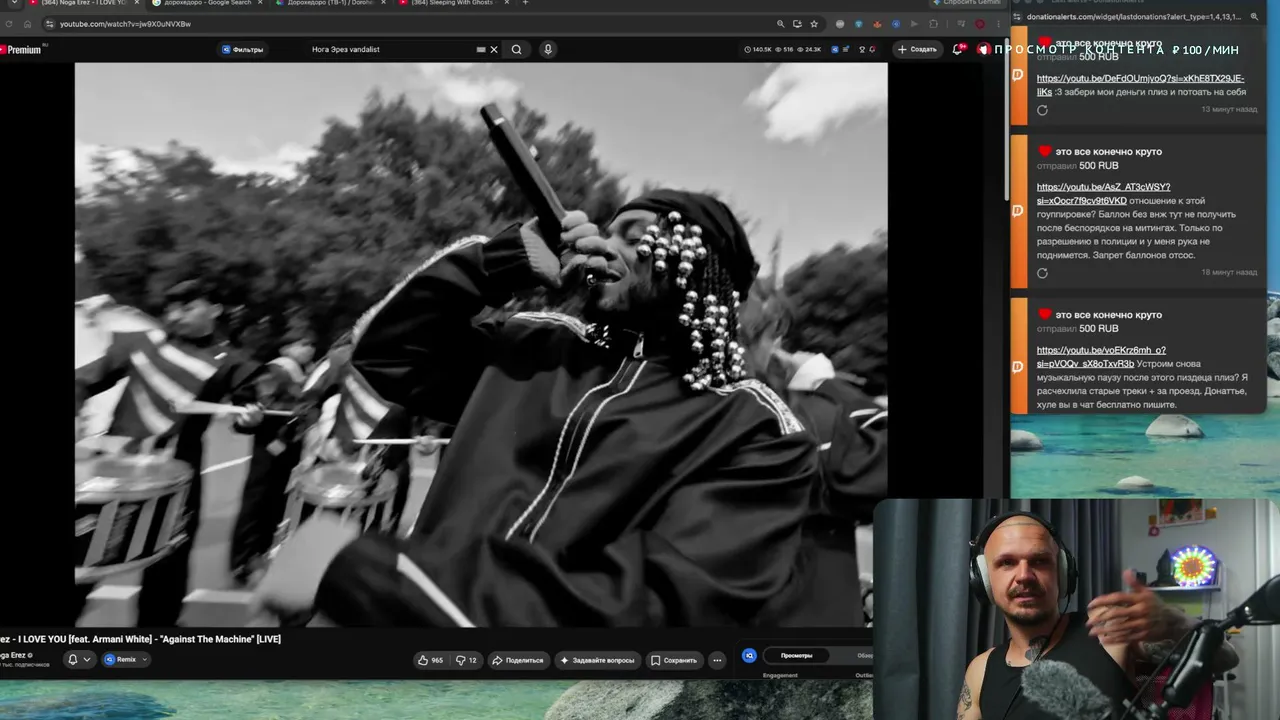Open the youtu.be/DeFdOUmjyoQ donation link

[x=1140, y=85]
